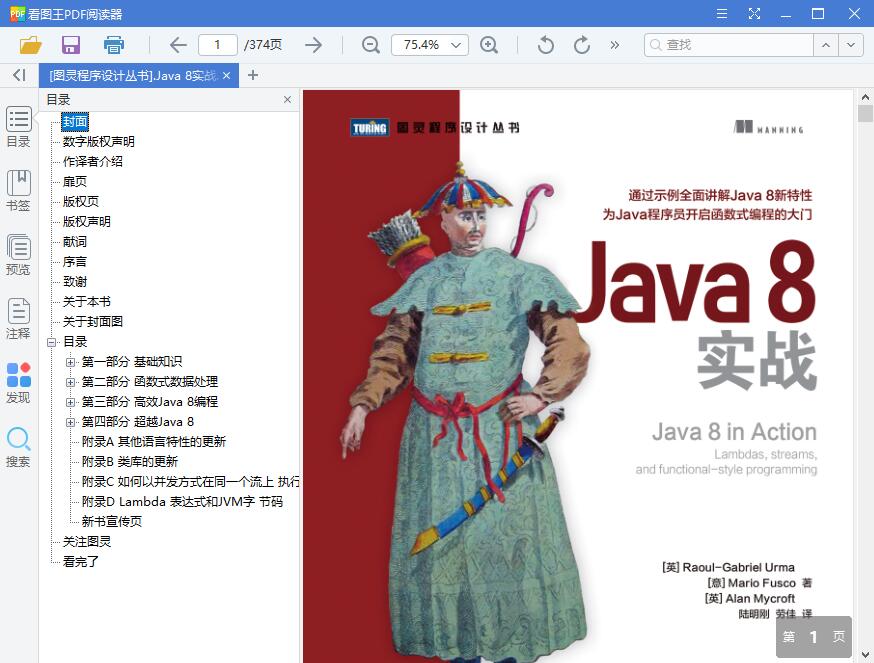This screenshot has width=874, height=663.
Task: Toggle fullscreen mode in title bar
Action: pyautogui.click(x=754, y=13)
